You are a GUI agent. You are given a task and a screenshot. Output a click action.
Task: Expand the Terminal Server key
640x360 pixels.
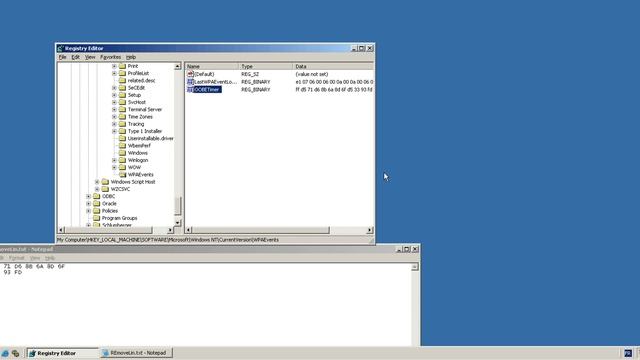click(x=114, y=109)
